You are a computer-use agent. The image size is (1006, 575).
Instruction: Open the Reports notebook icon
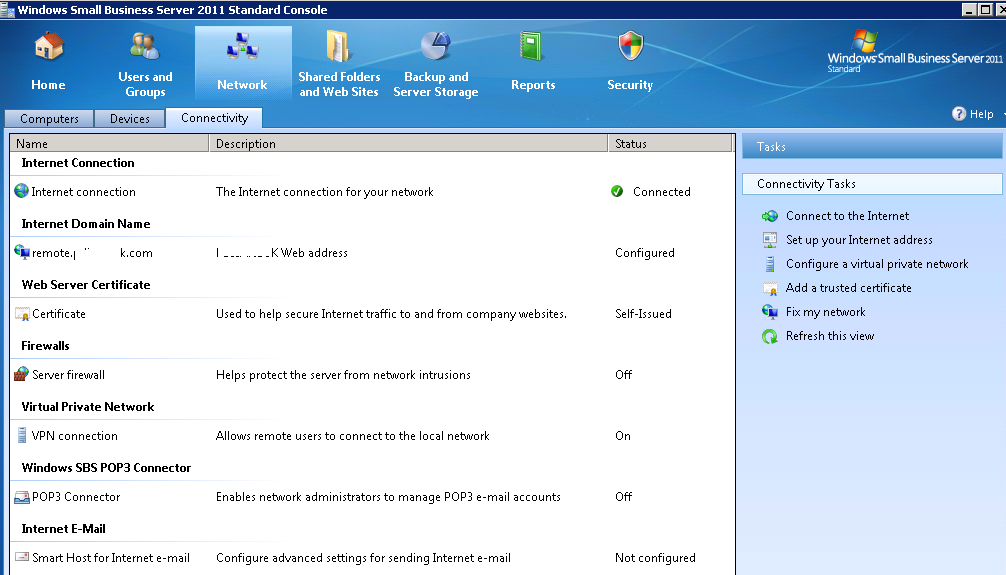point(531,46)
